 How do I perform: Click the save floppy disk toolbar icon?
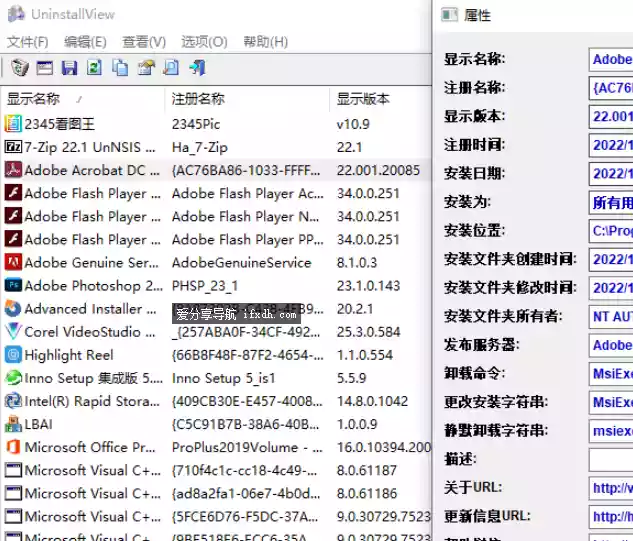[x=69, y=67]
